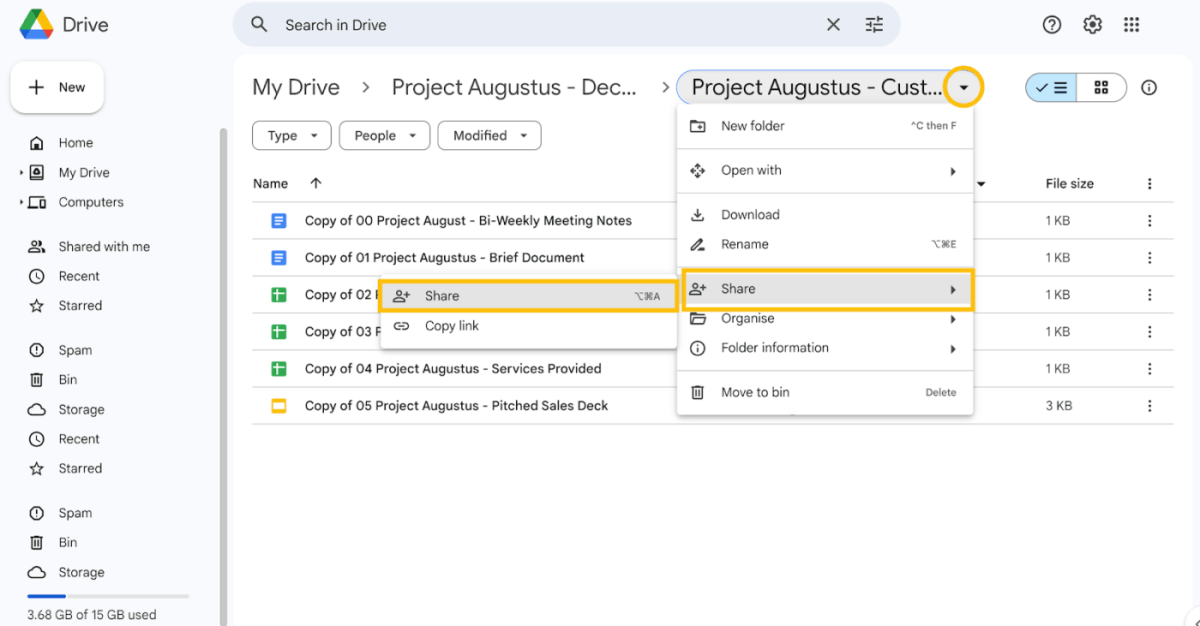Open search options sliders icon
The width and height of the screenshot is (1200, 626).
[874, 24]
